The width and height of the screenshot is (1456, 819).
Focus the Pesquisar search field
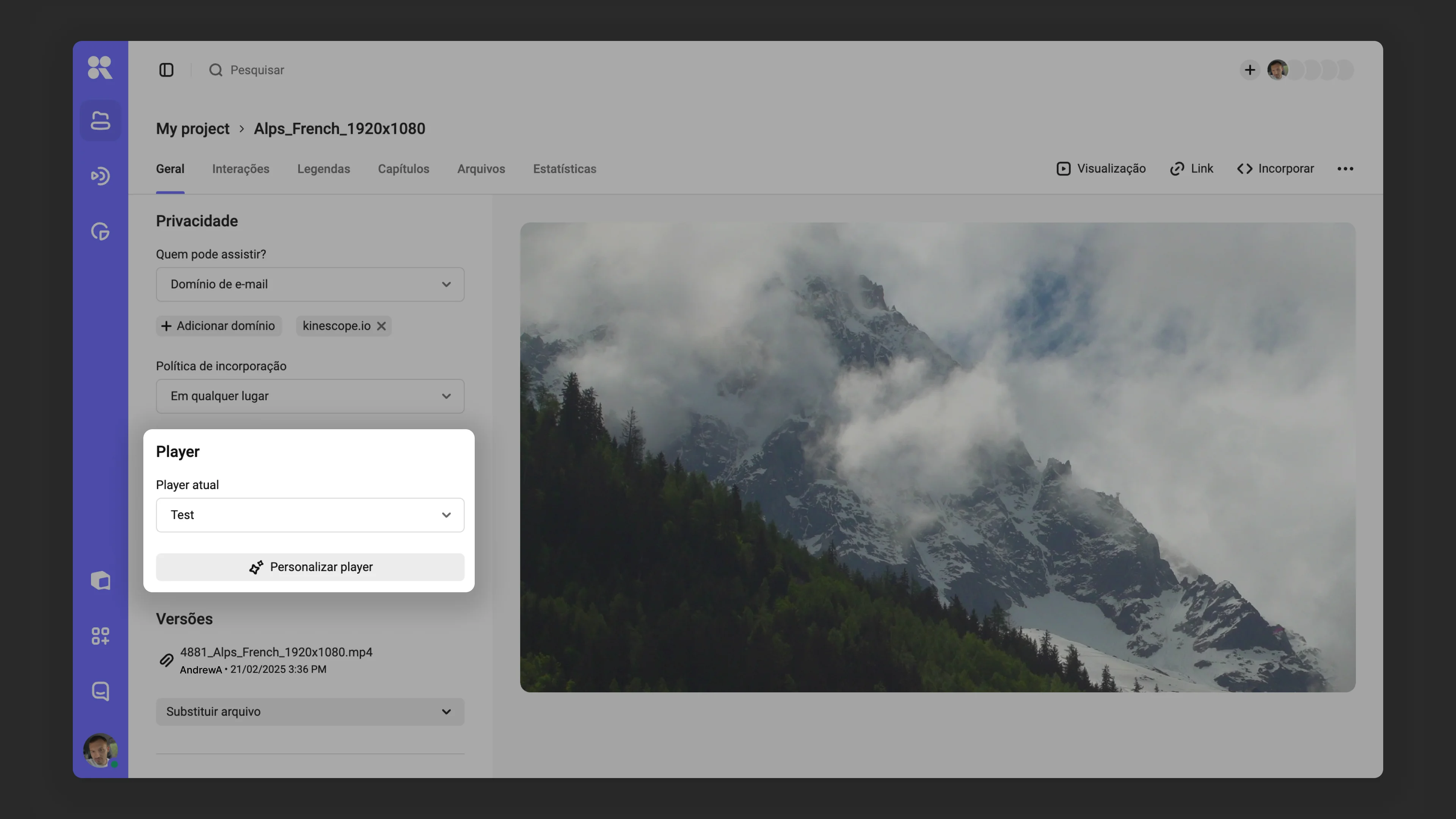(x=257, y=70)
